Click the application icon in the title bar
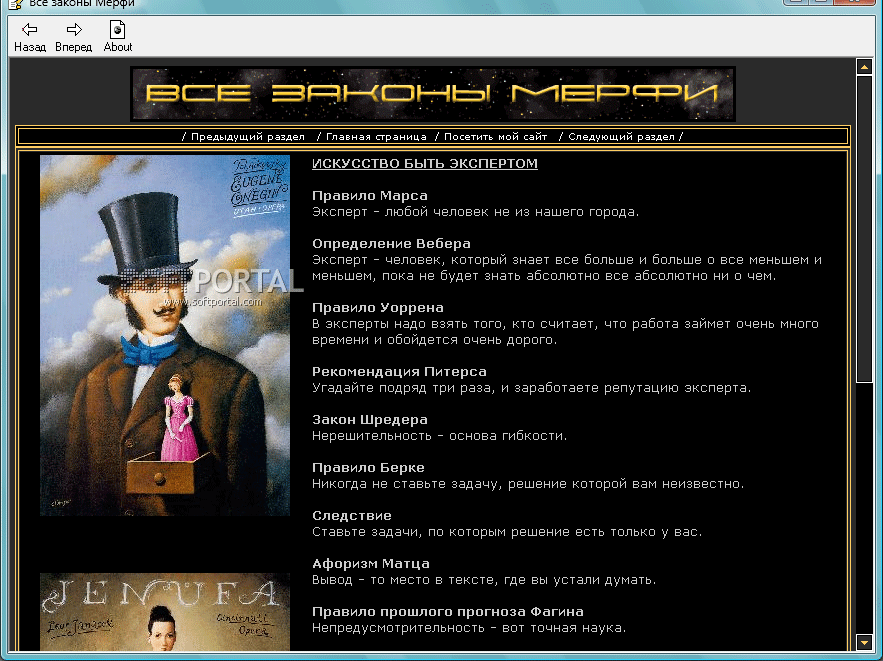Image resolution: width=883 pixels, height=661 pixels. tap(15, 4)
